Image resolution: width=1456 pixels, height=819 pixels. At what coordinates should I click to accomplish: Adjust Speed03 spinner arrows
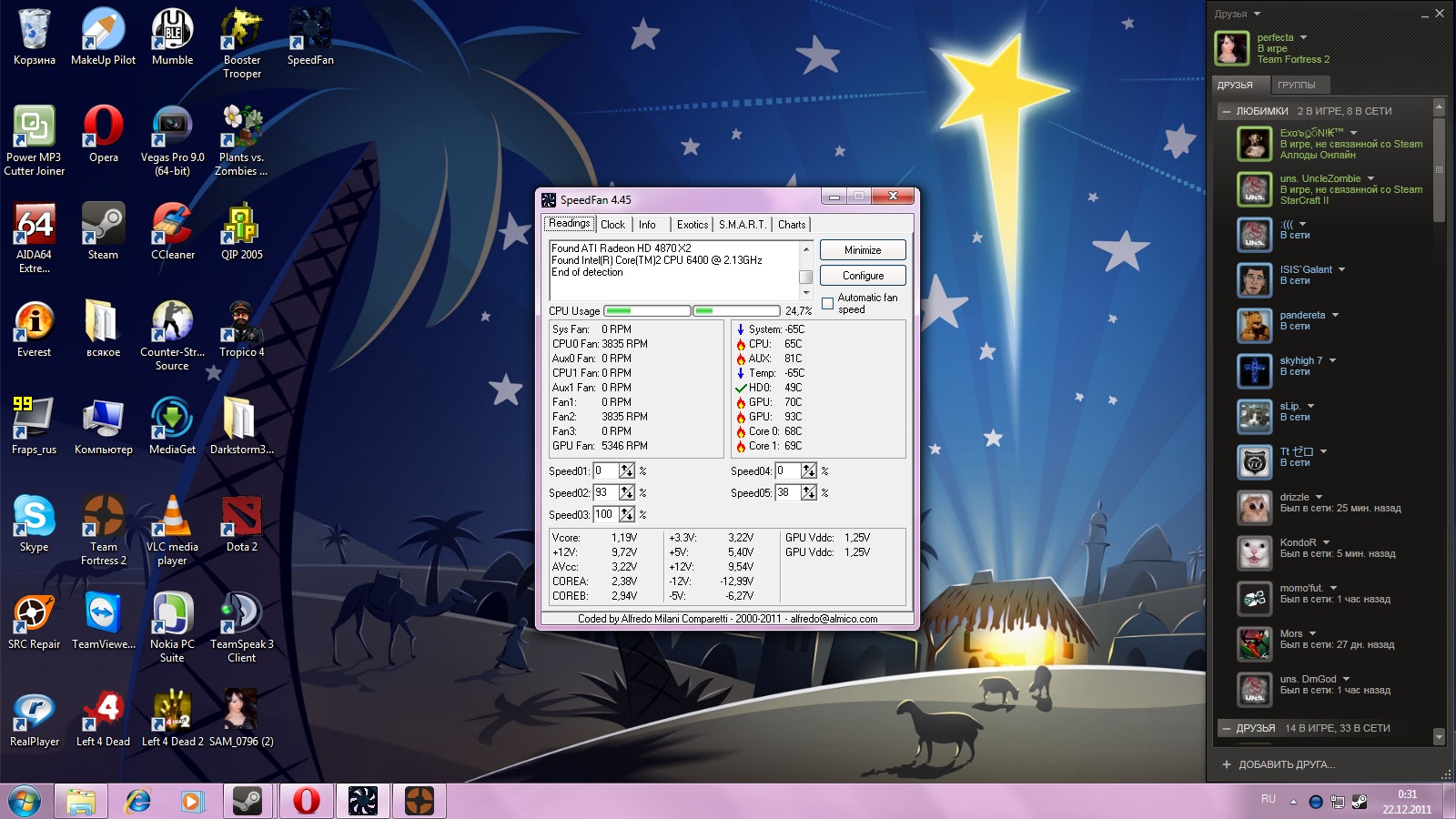tap(627, 514)
